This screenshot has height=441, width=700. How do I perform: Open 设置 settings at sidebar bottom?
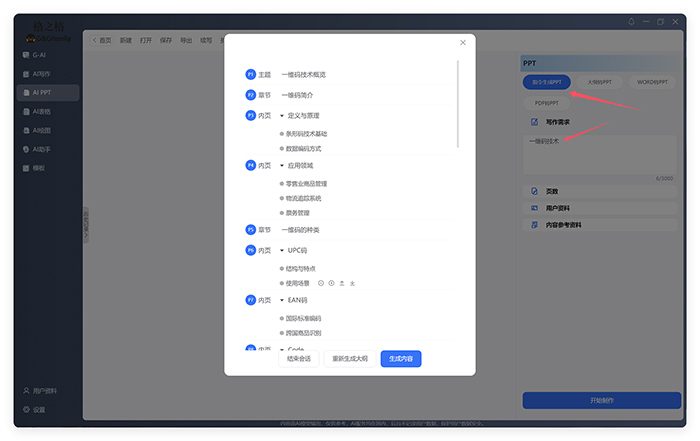(x=38, y=410)
